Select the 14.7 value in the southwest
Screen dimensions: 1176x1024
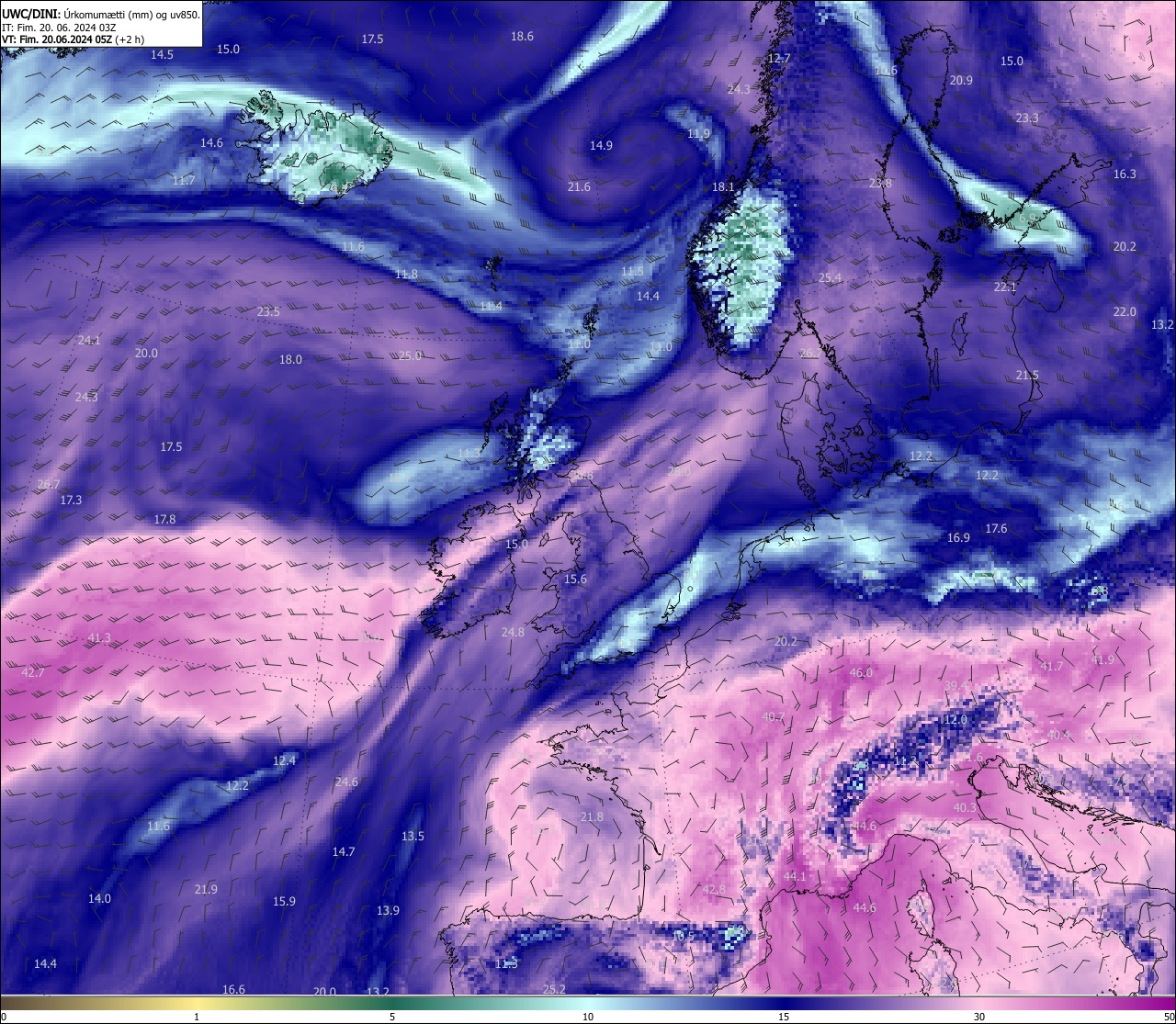pos(344,852)
